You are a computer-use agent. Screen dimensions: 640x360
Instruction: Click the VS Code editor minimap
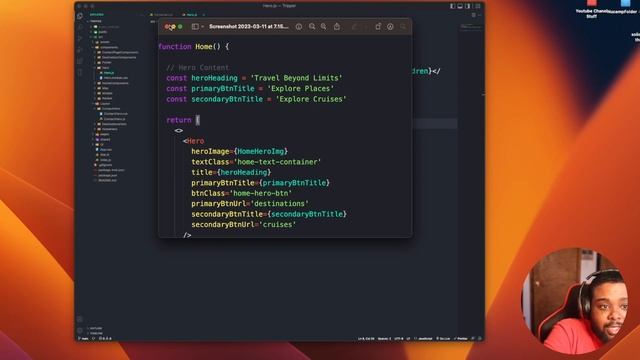click(x=471, y=27)
